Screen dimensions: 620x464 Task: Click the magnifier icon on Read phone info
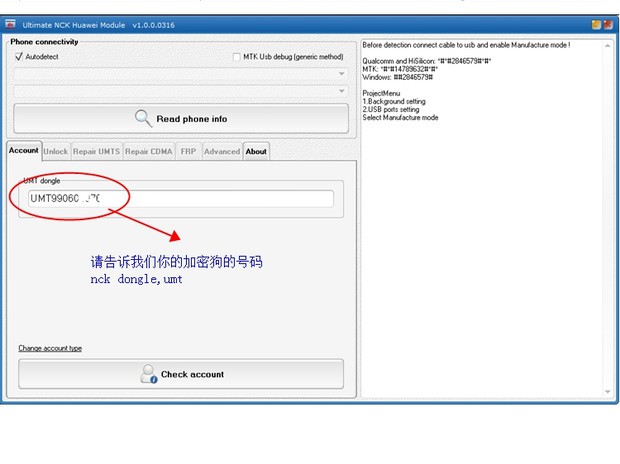[x=143, y=118]
